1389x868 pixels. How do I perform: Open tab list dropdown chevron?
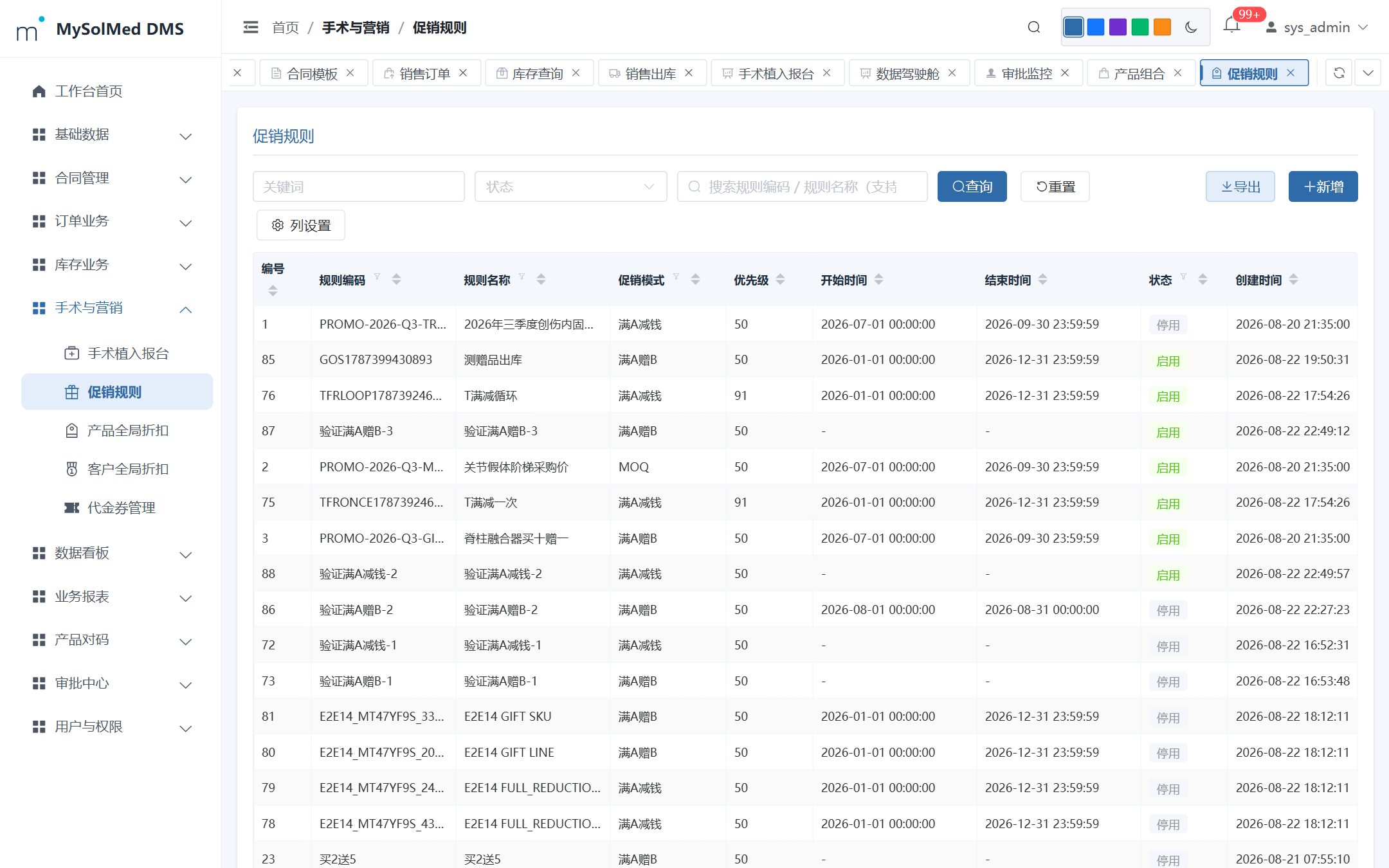click(1368, 73)
